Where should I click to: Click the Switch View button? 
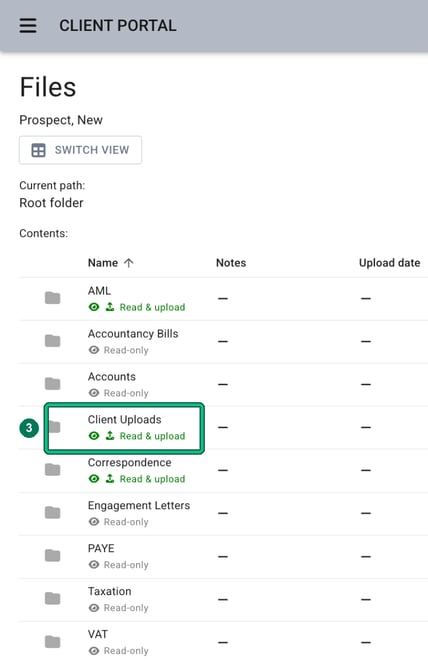pyautogui.click(x=80, y=150)
